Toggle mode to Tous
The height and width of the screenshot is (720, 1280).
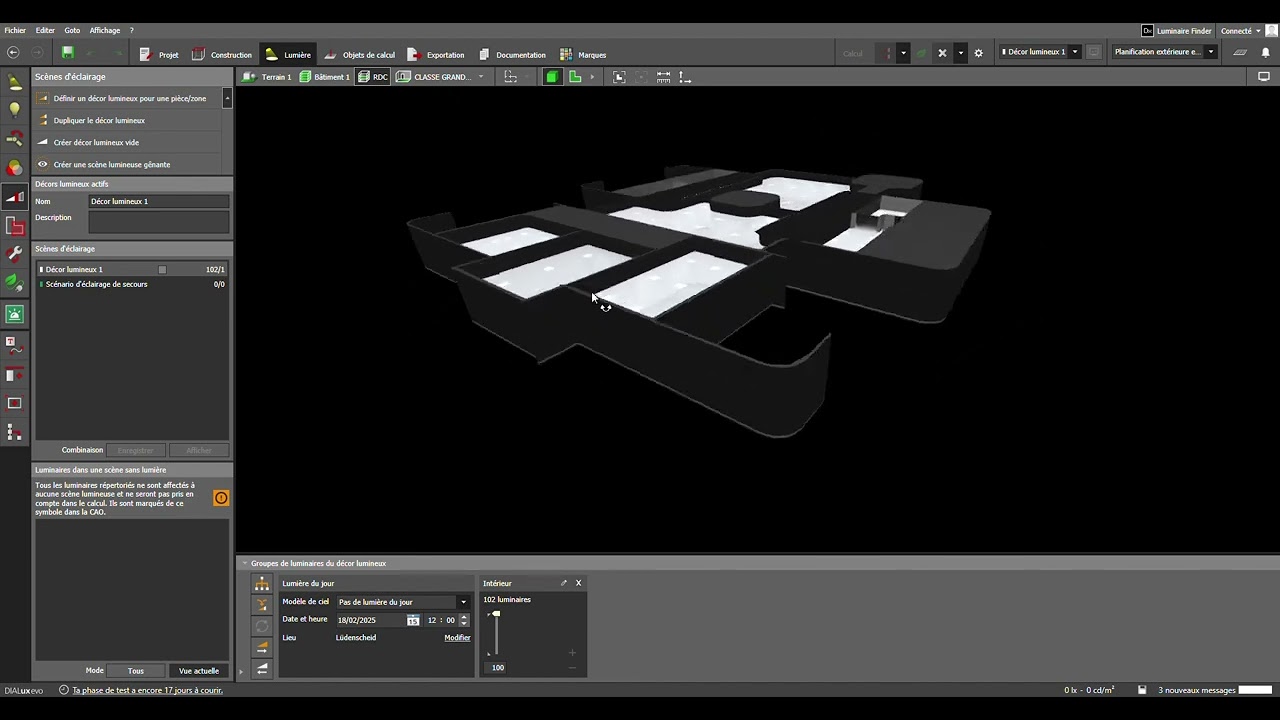tap(136, 671)
